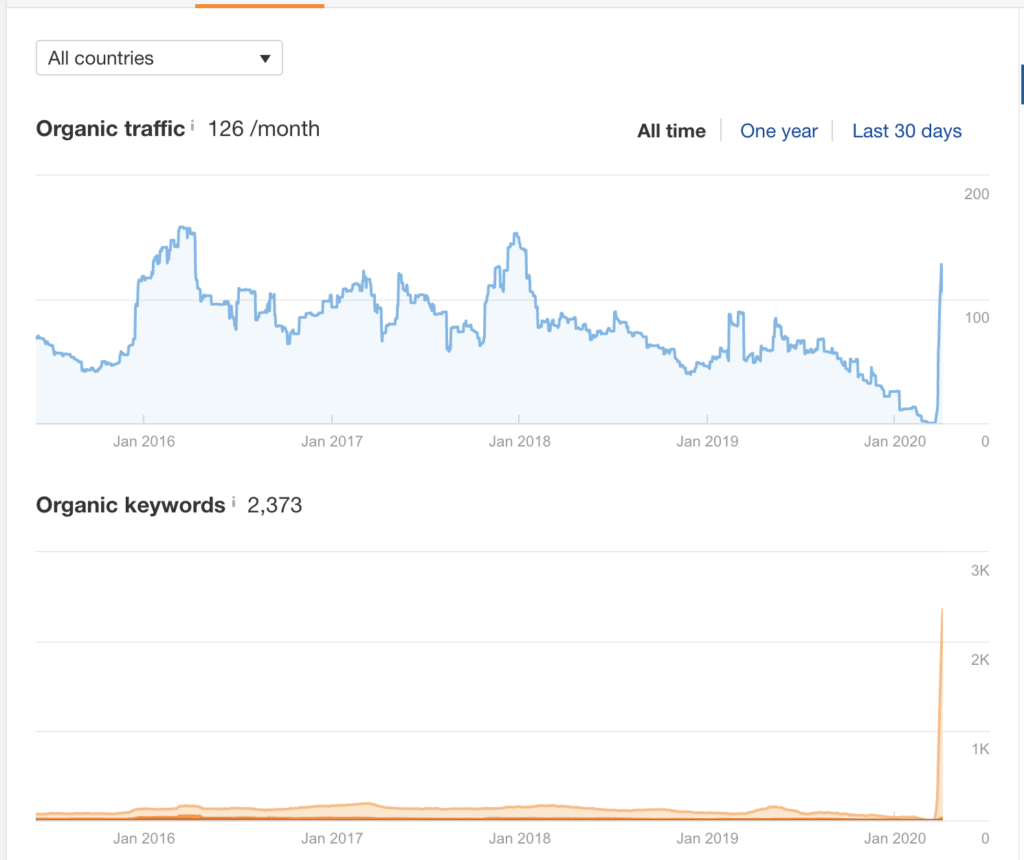Click the 126 /month traffic value
The height and width of the screenshot is (860, 1024).
(264, 129)
